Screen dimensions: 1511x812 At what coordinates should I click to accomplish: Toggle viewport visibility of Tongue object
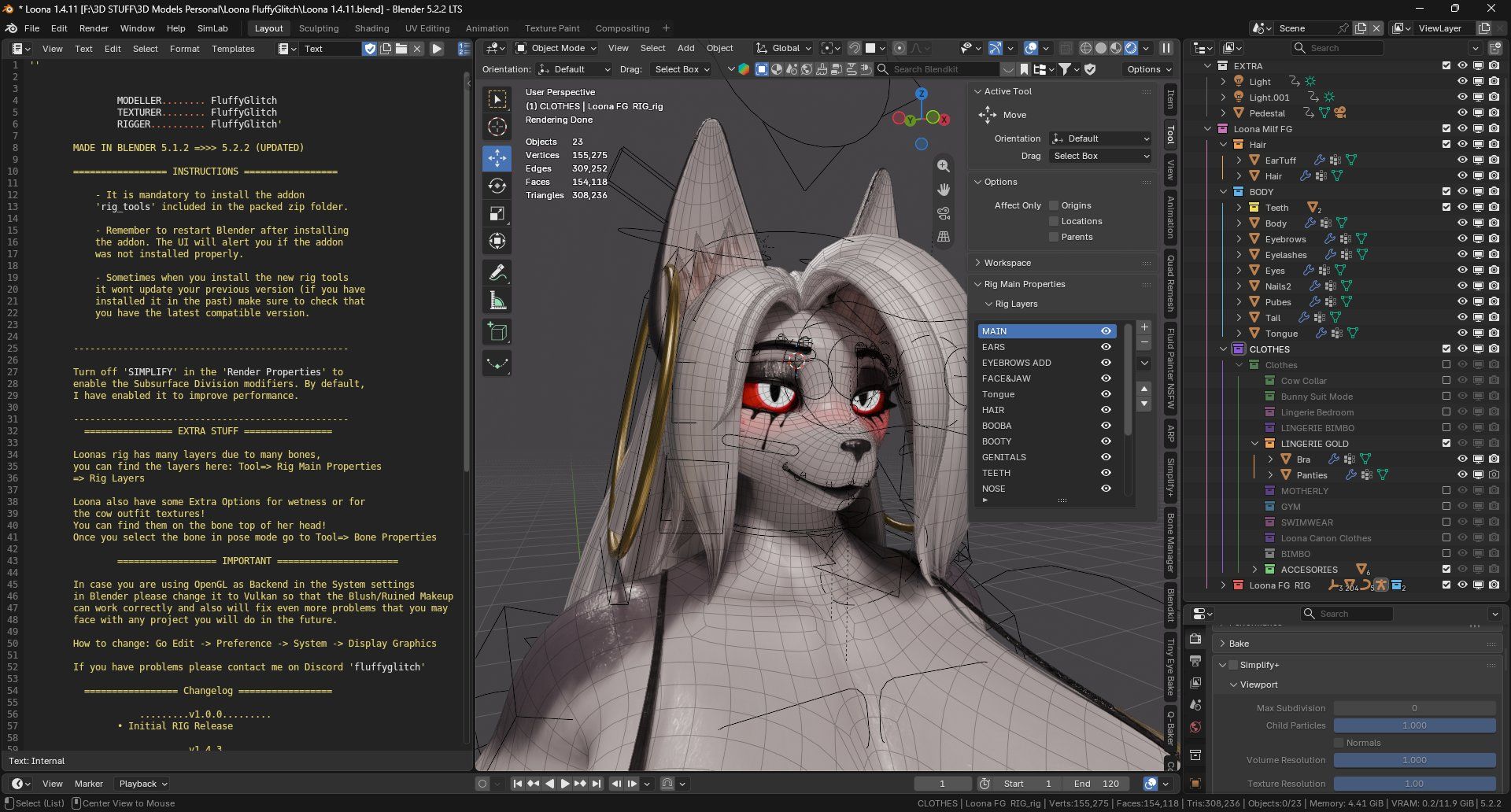point(1462,334)
